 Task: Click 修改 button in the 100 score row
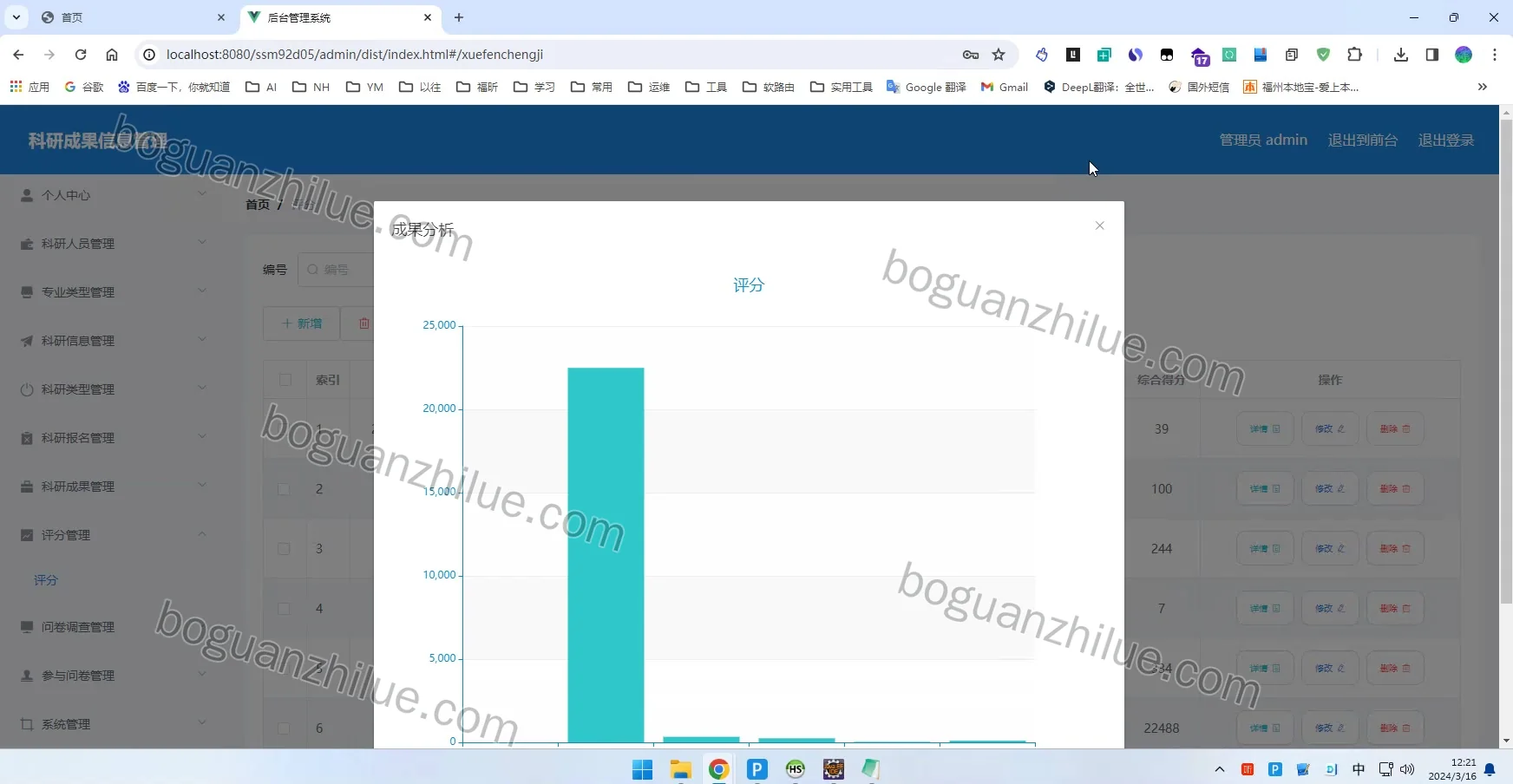point(1330,489)
